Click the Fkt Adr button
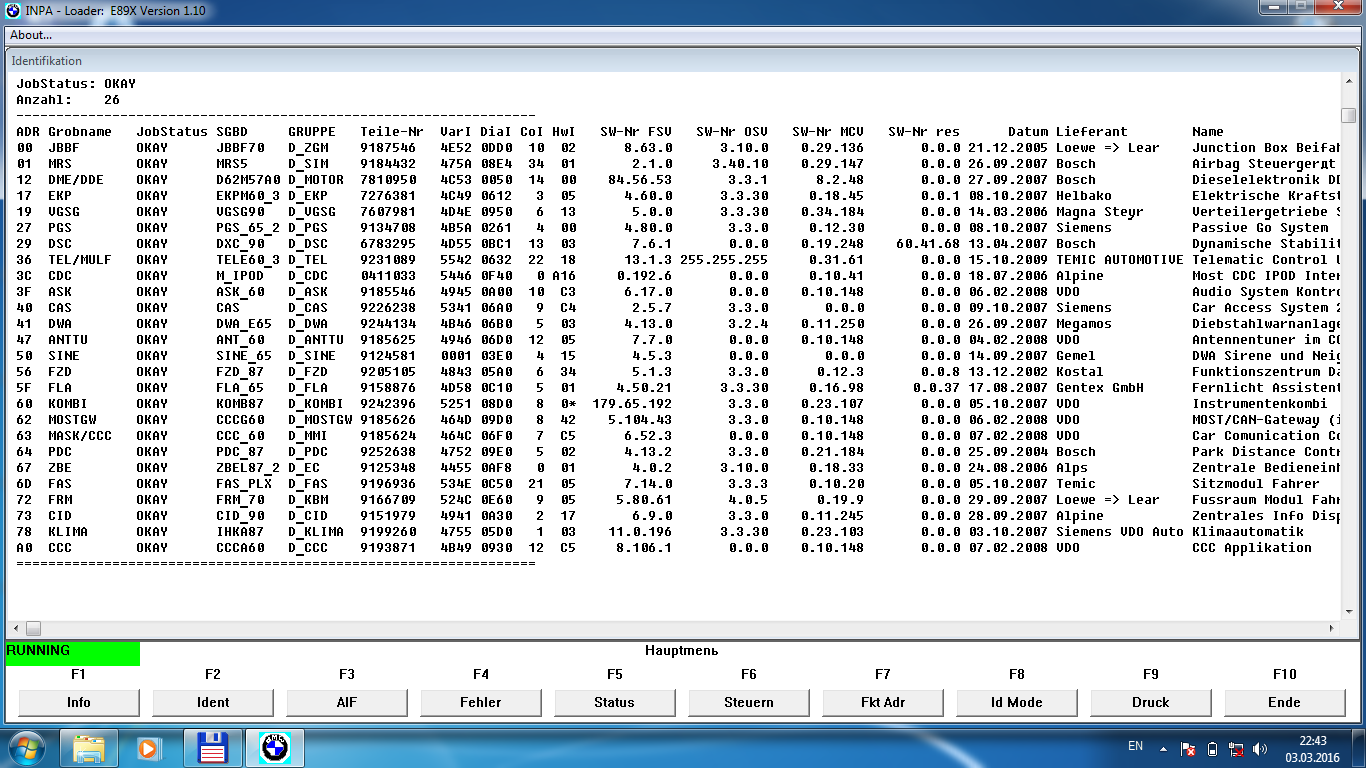Image resolution: width=1366 pixels, height=768 pixels. click(883, 702)
